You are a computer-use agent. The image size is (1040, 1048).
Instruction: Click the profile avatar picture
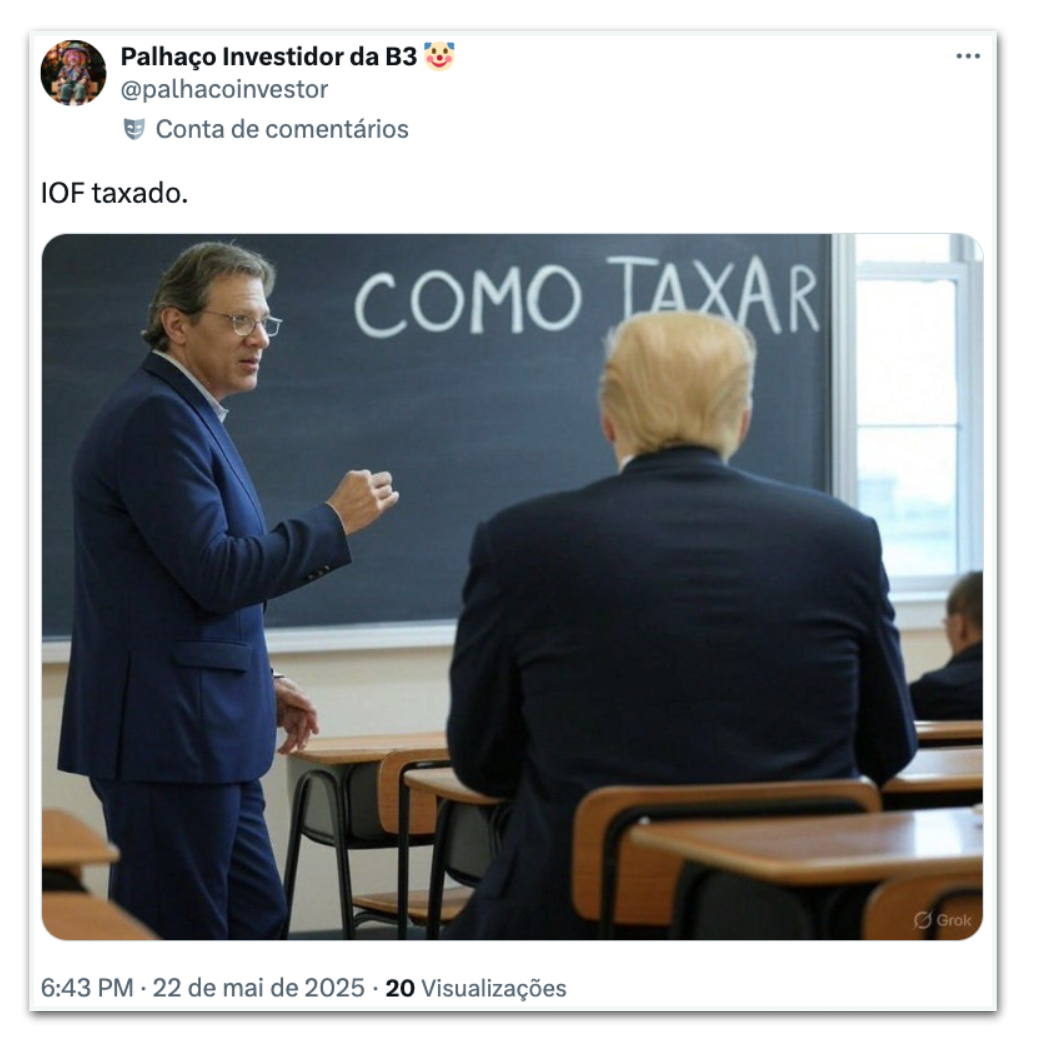tap(73, 73)
